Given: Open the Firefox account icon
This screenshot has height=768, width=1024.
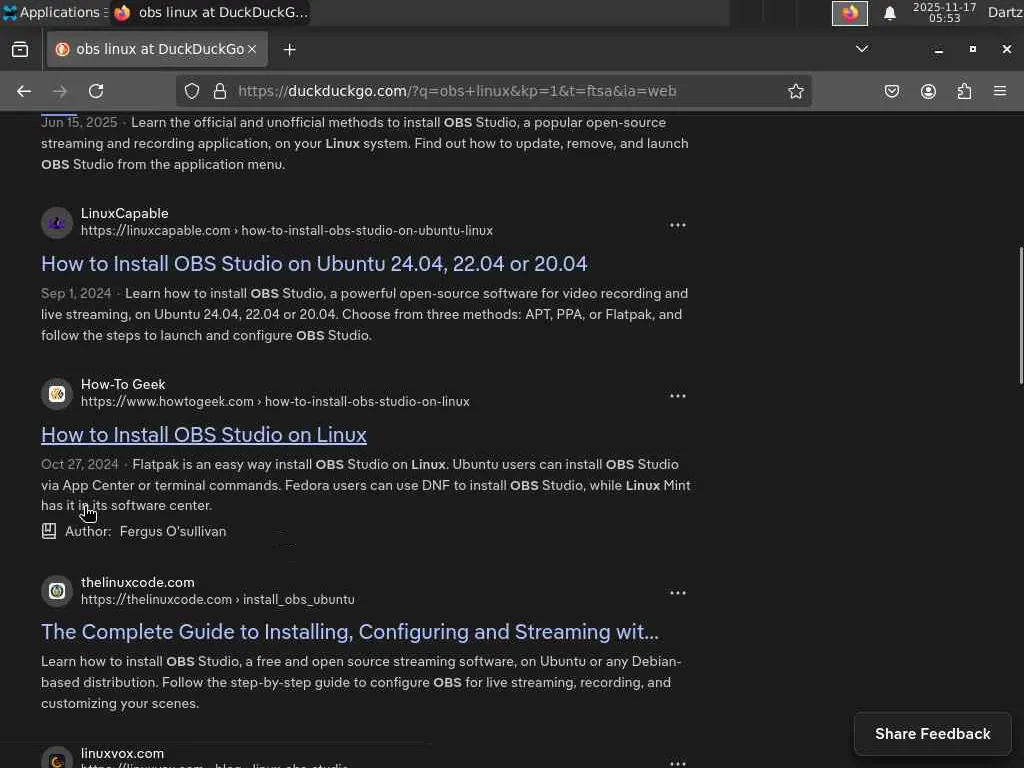Looking at the screenshot, I should pos(928,91).
